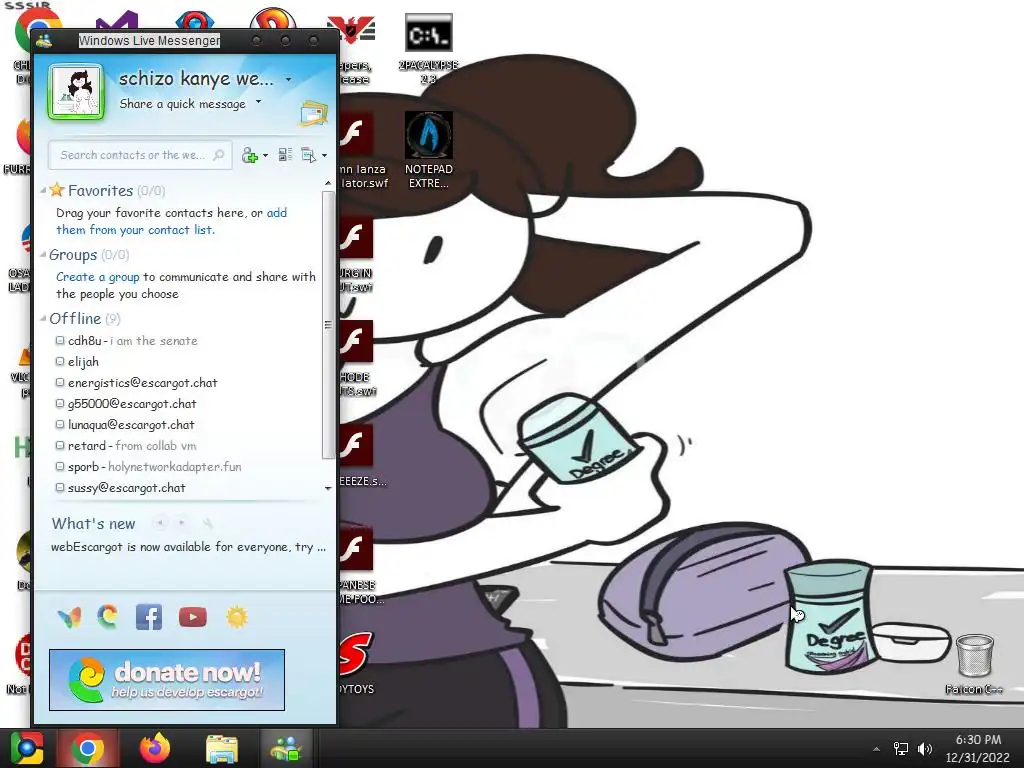Click the What's new heading
The width and height of the screenshot is (1024, 768).
(93, 524)
